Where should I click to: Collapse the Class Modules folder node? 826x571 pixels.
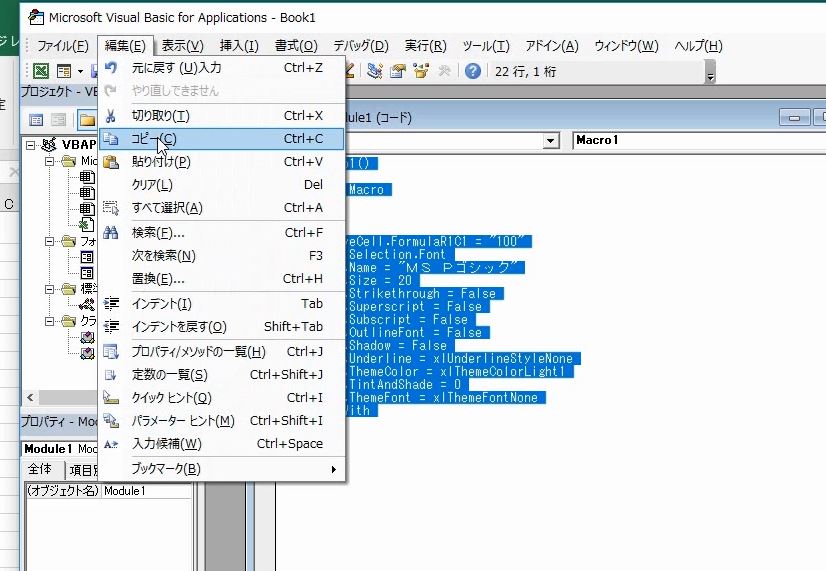pos(50,321)
